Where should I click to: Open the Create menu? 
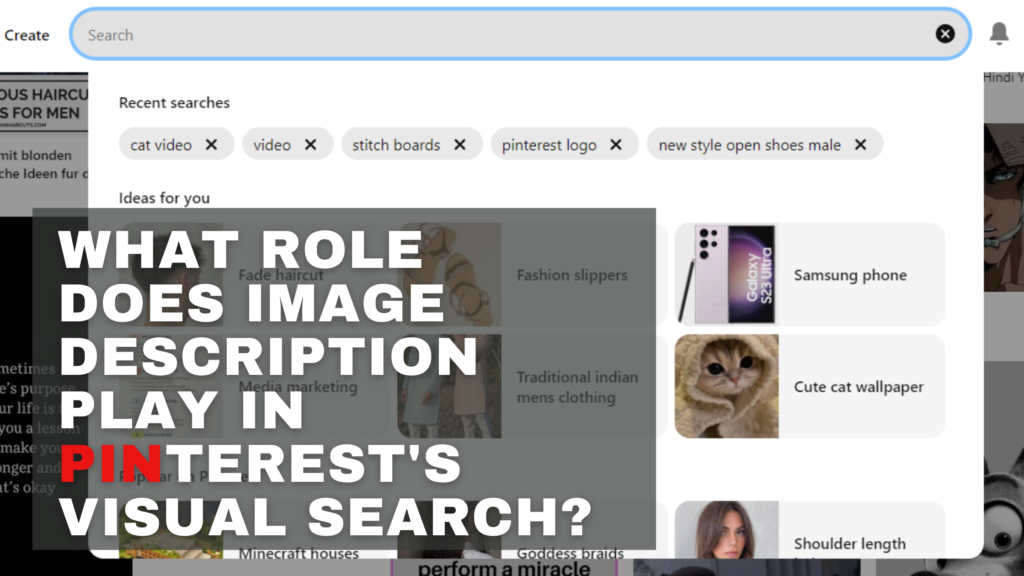(x=27, y=35)
